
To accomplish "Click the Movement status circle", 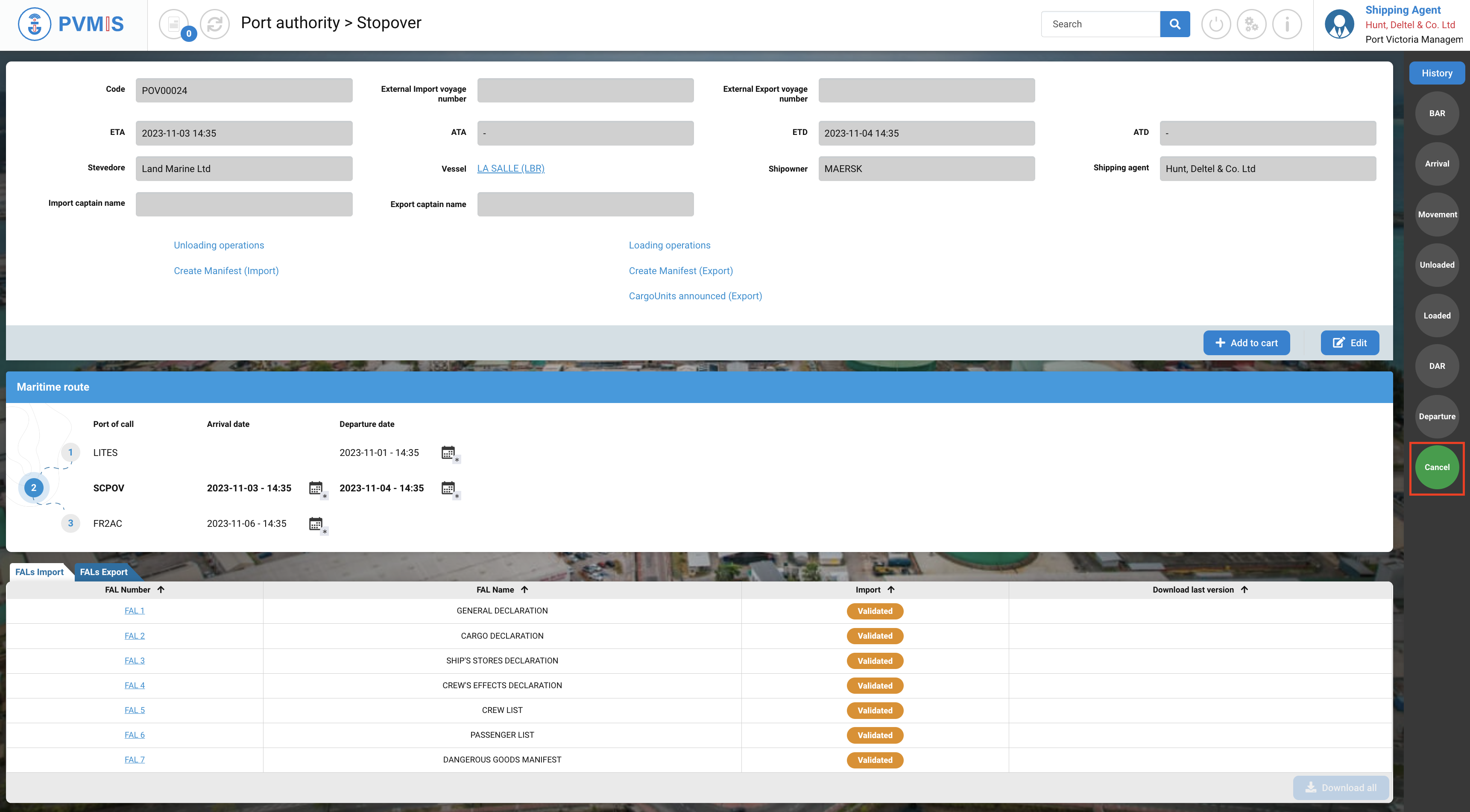I will [1437, 215].
